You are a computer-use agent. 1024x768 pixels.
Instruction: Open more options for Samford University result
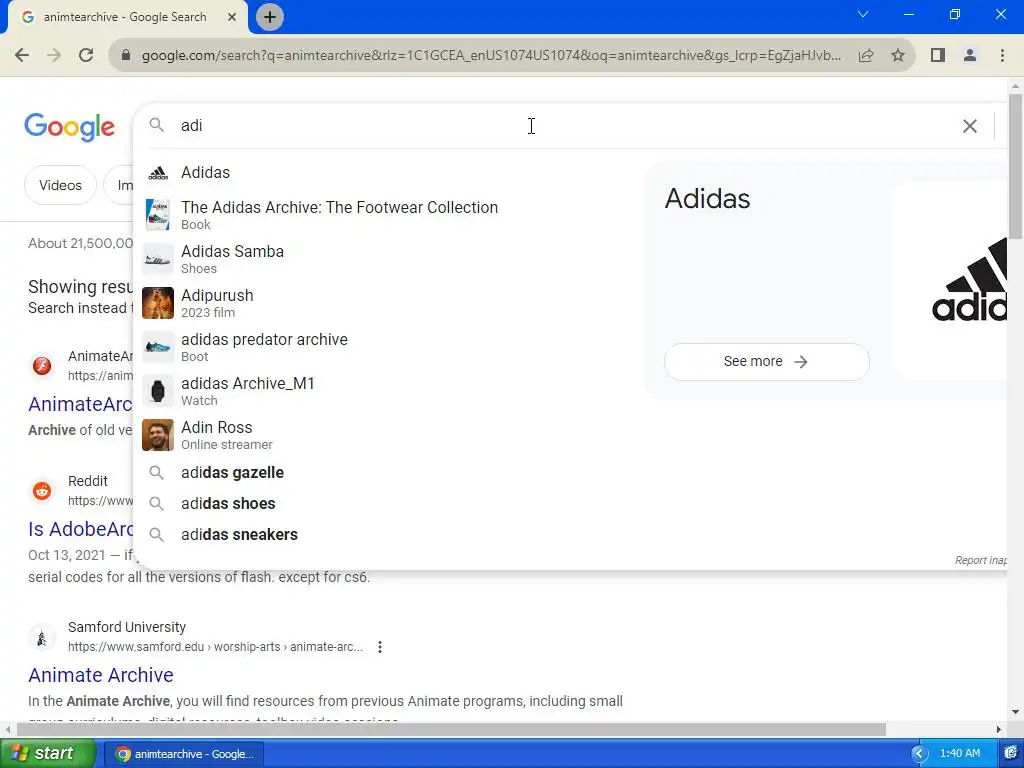tap(379, 647)
